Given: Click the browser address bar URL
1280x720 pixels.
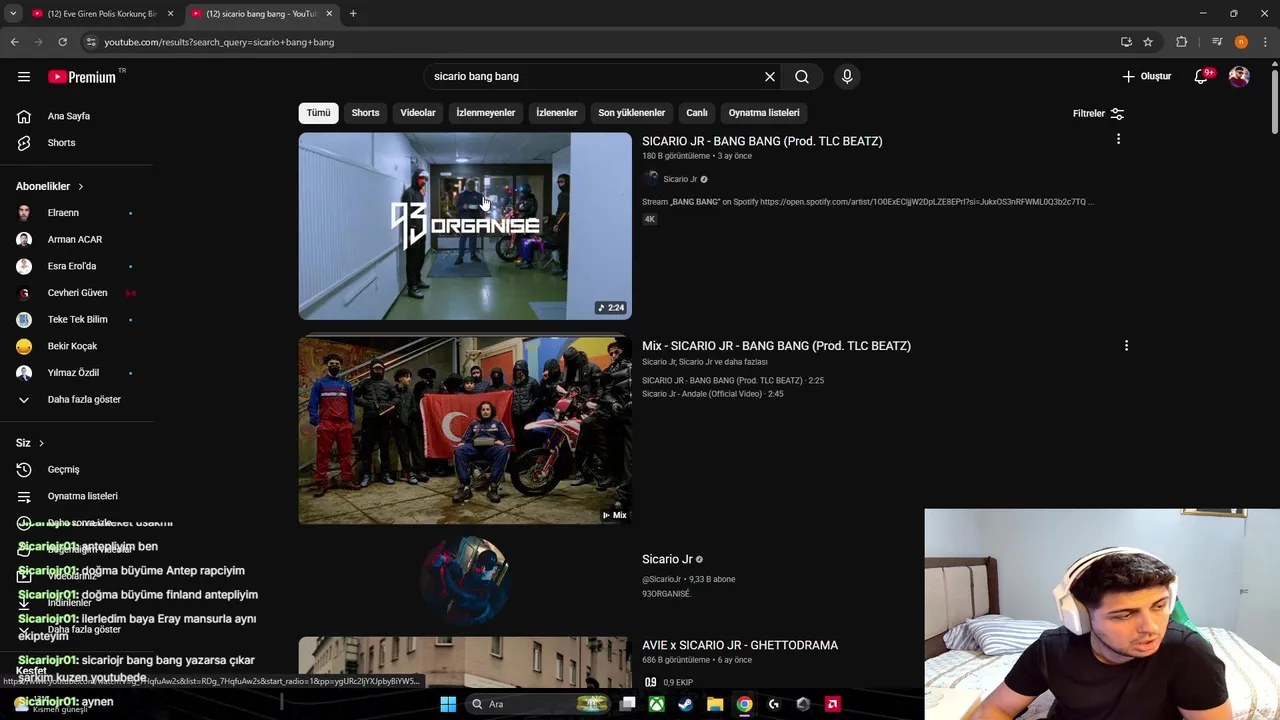Looking at the screenshot, I should 219,42.
